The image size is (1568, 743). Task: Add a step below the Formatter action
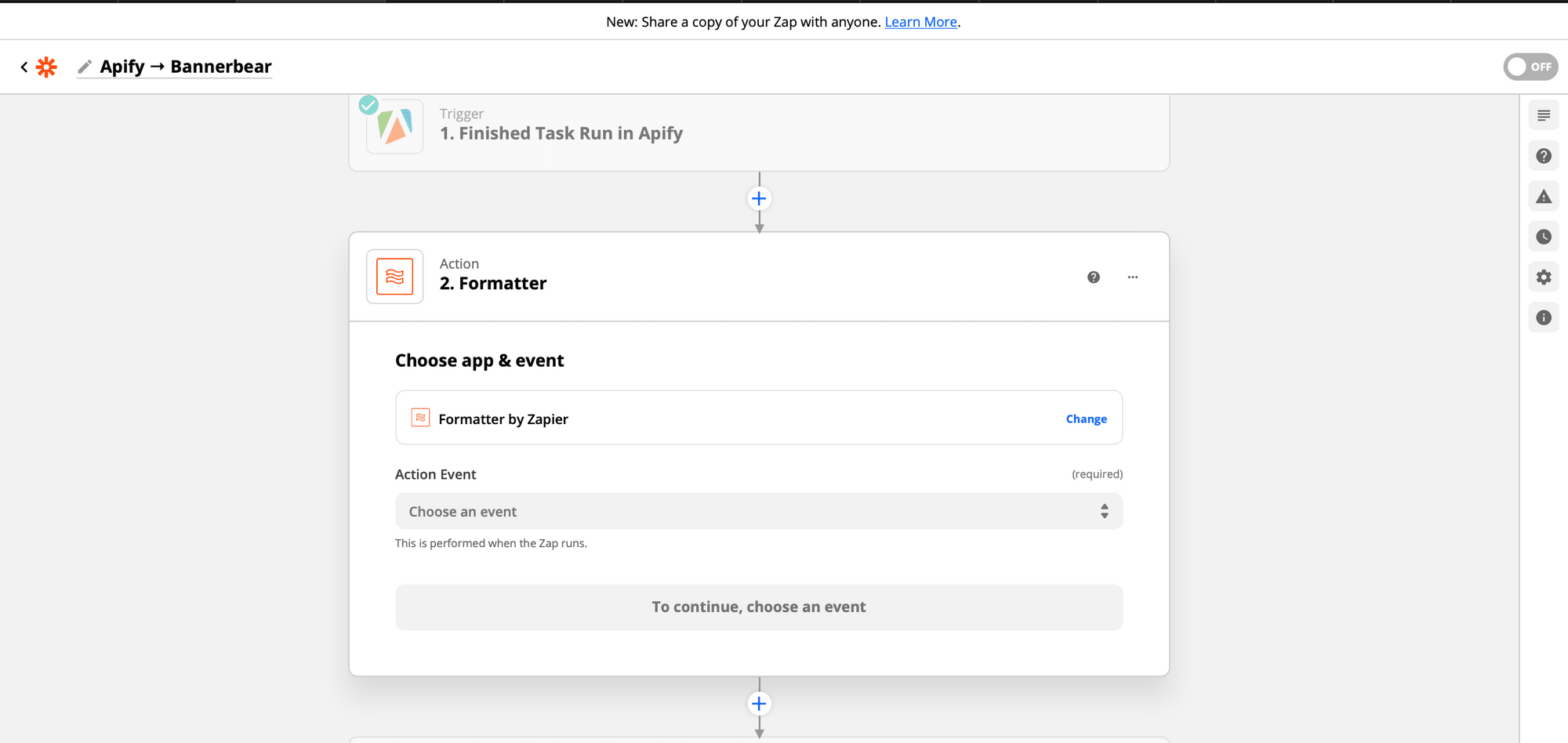pyautogui.click(x=759, y=704)
